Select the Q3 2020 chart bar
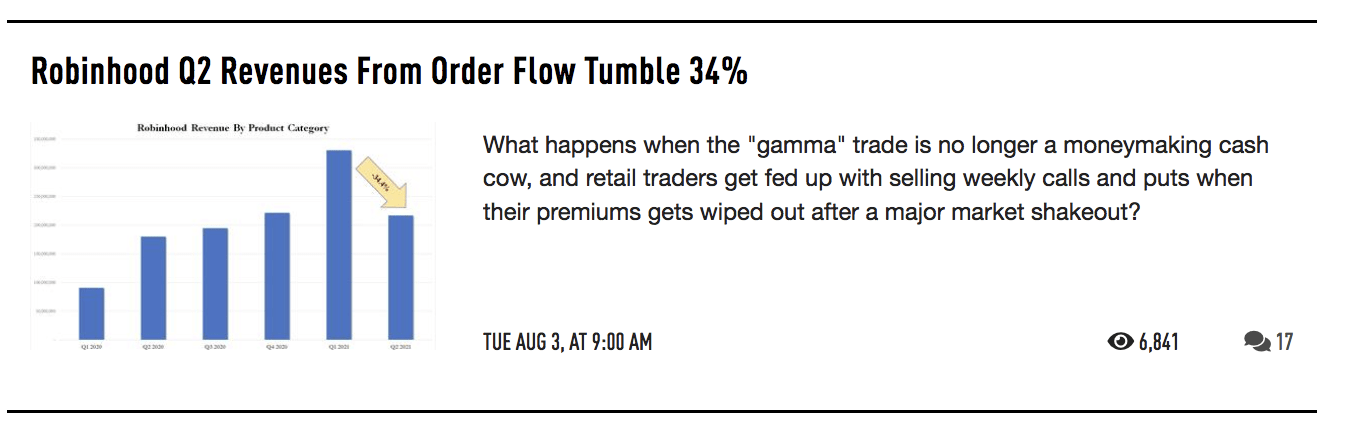This screenshot has width=1350, height=436. pos(215,284)
